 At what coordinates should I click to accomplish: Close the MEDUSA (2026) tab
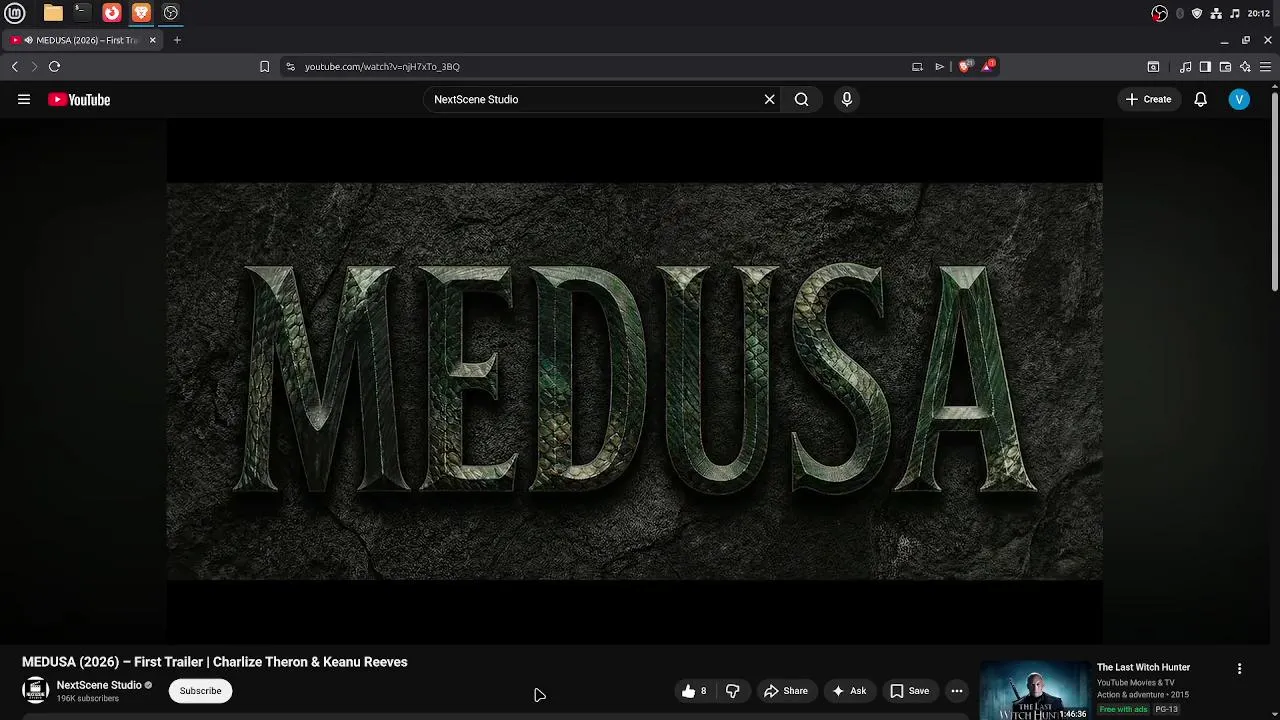click(152, 40)
